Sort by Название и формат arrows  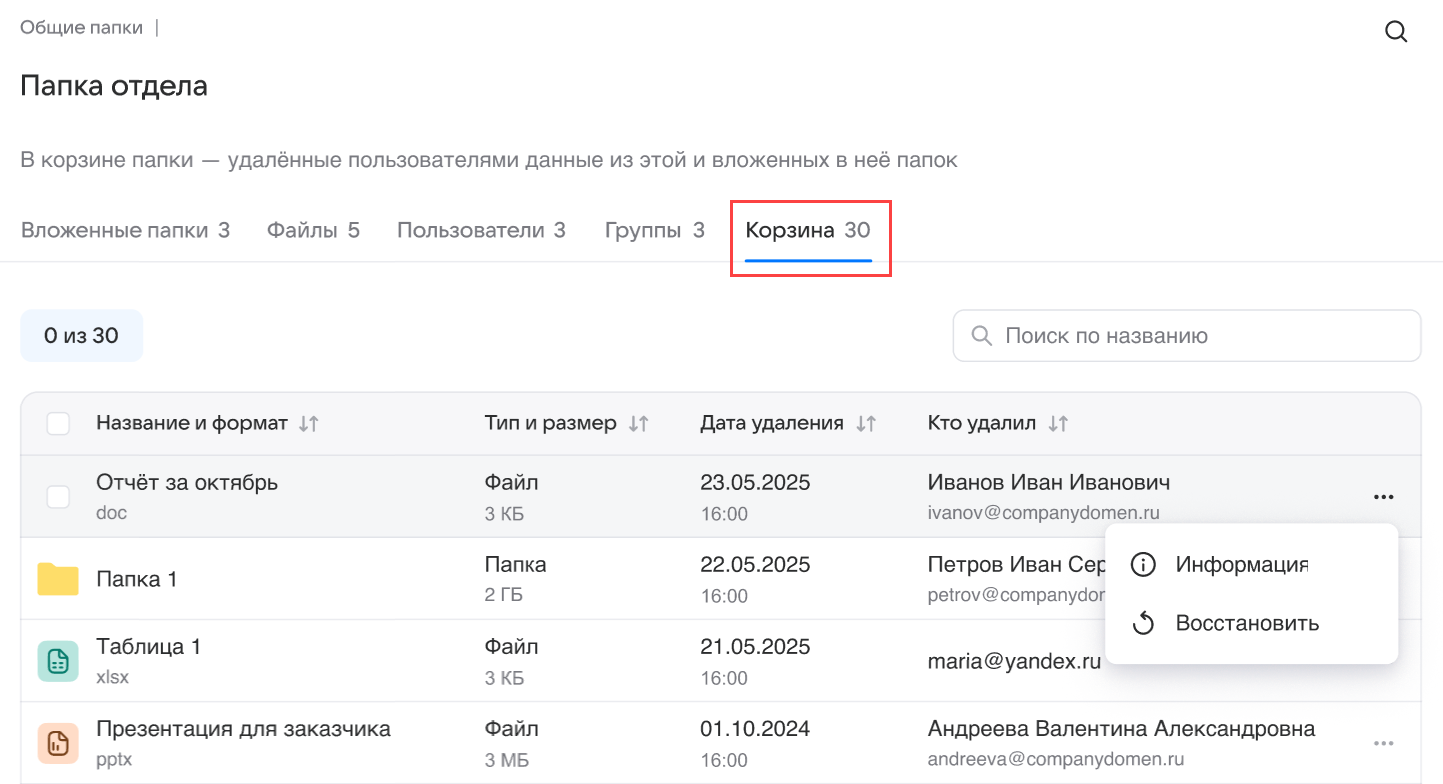point(309,424)
